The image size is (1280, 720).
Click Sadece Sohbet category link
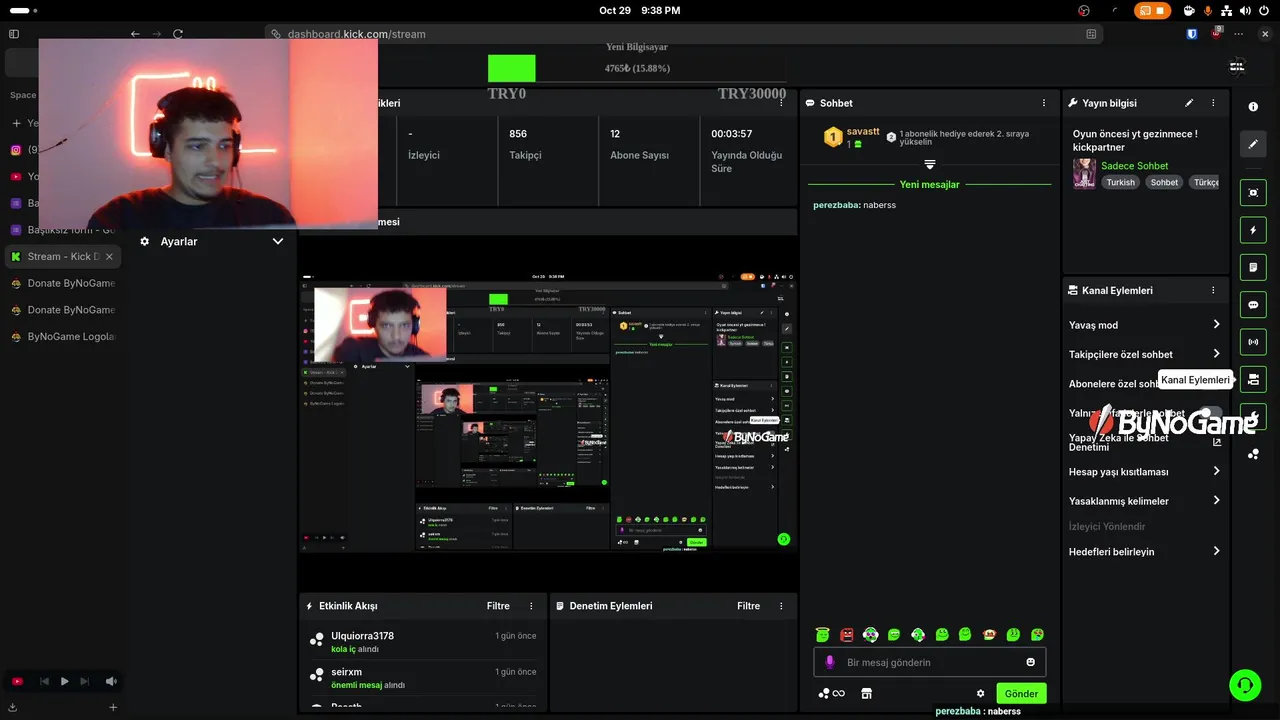pos(1134,166)
